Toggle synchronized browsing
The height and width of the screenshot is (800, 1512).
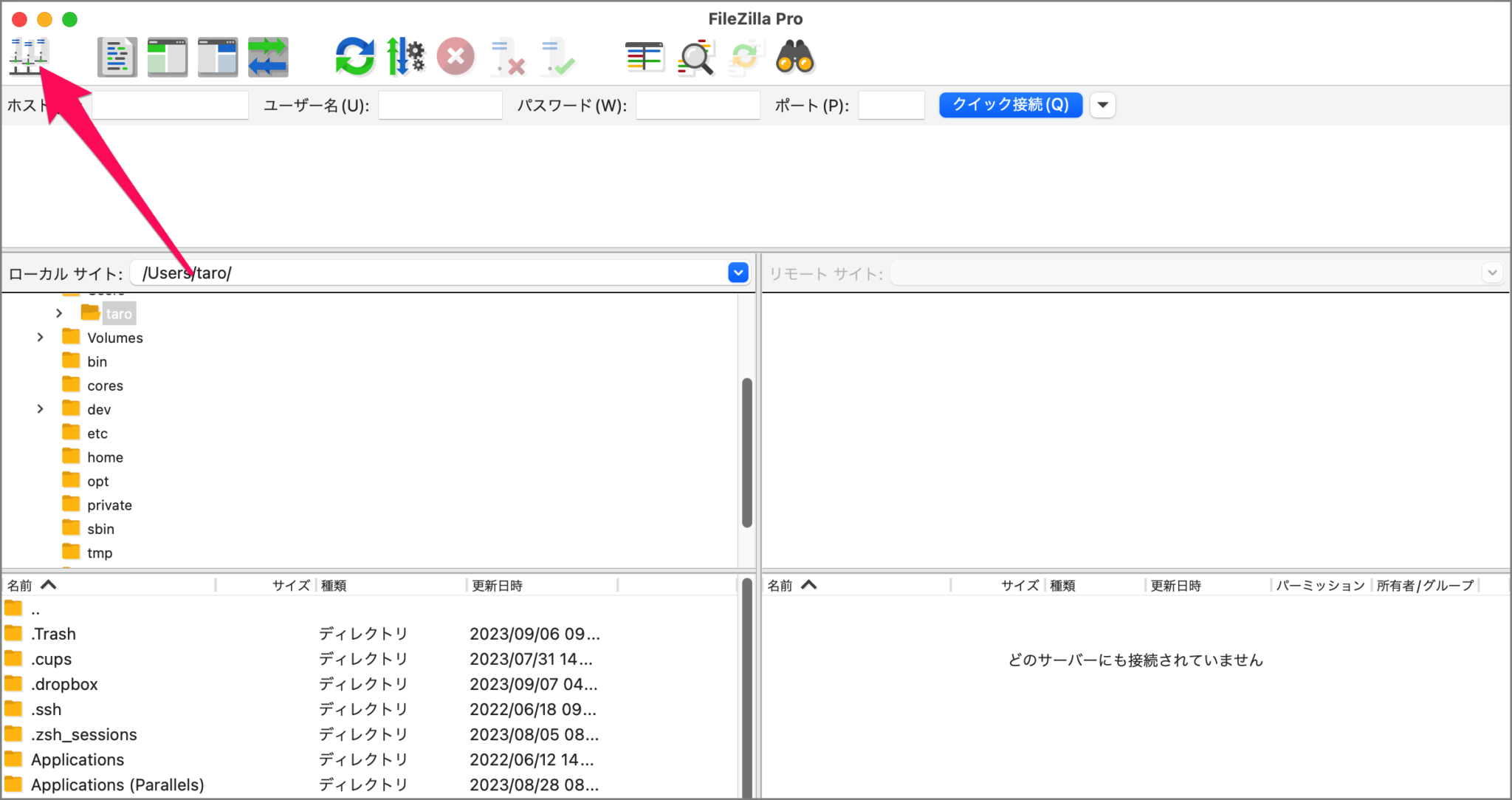pyautogui.click(x=745, y=55)
